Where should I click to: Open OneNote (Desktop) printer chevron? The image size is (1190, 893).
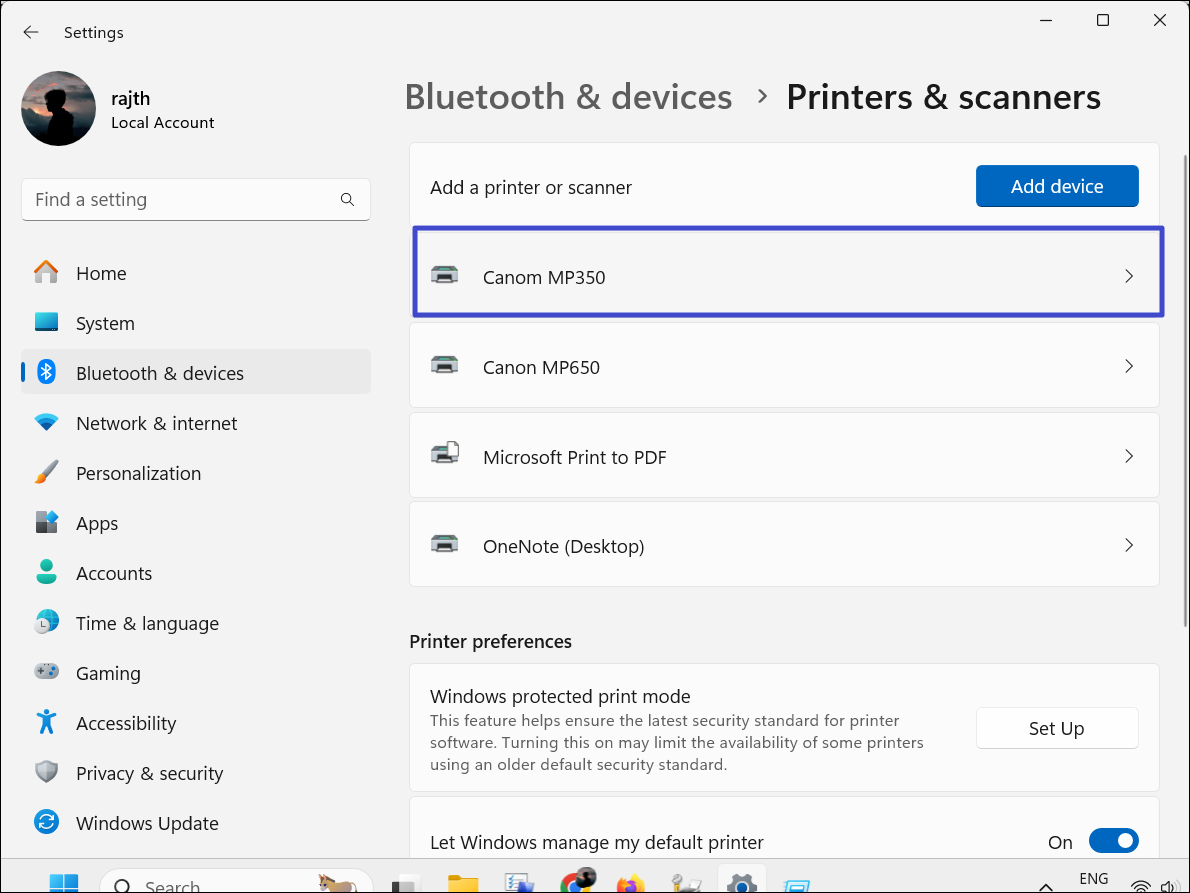[1128, 546]
